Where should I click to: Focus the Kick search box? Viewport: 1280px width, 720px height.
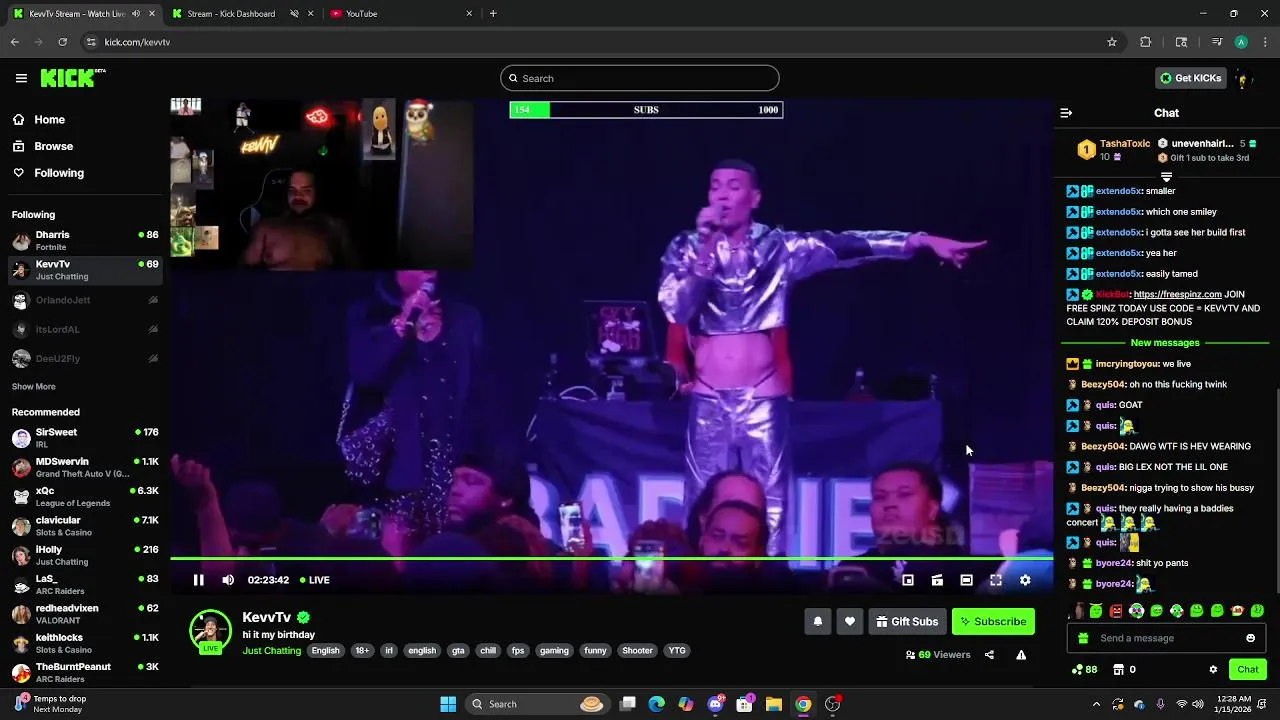click(x=640, y=78)
